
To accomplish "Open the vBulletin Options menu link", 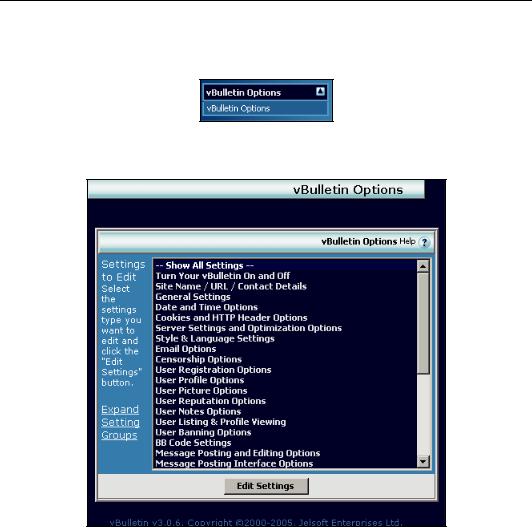I will coord(238,109).
